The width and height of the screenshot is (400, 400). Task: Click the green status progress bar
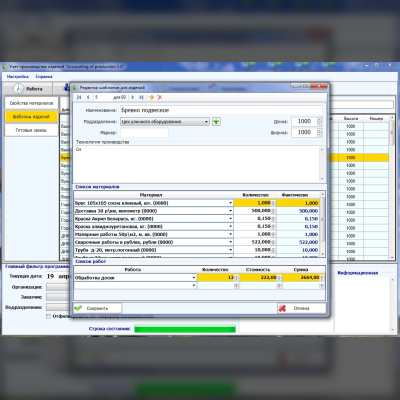pos(185,329)
